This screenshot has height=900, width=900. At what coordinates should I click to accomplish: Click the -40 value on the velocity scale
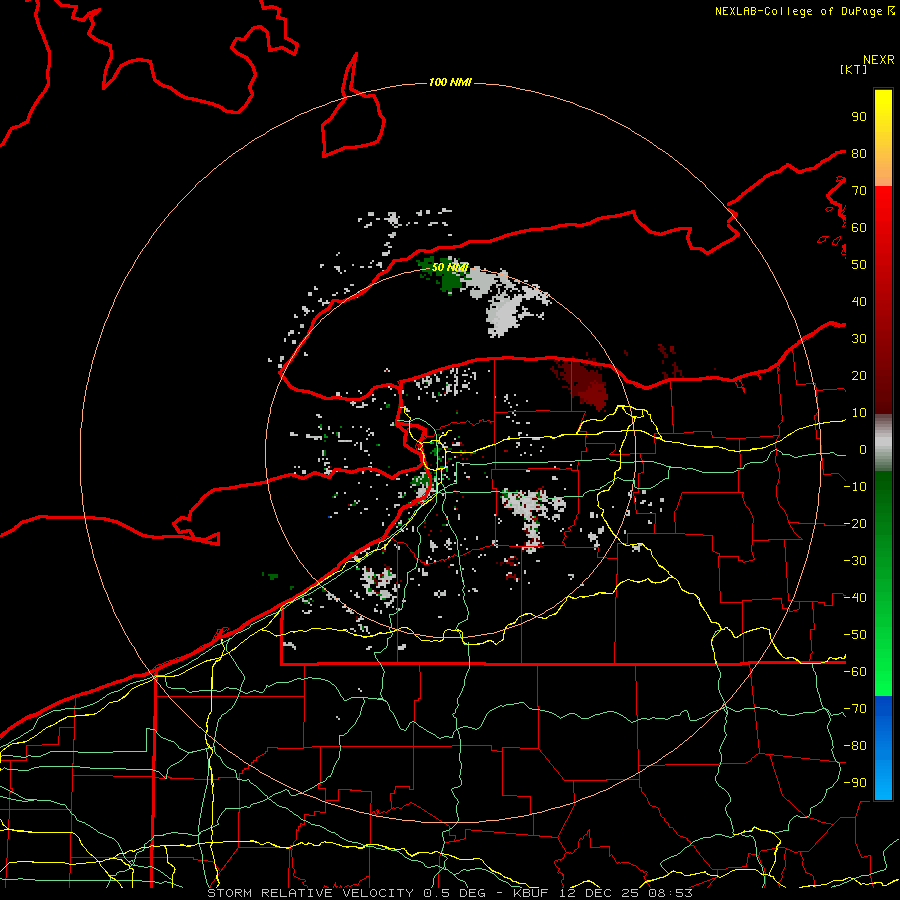(x=855, y=598)
